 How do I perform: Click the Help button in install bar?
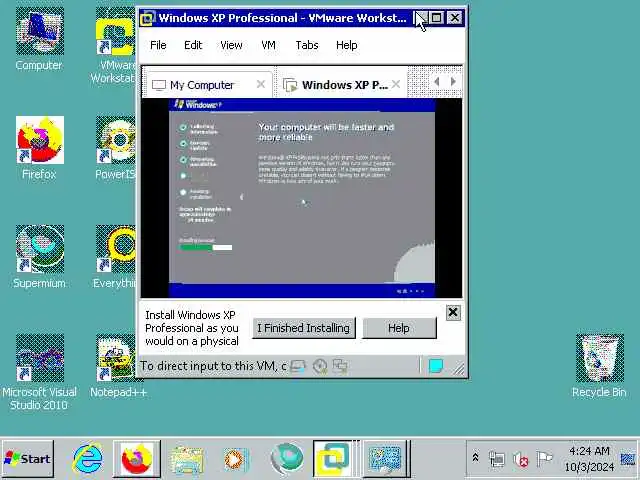[399, 328]
